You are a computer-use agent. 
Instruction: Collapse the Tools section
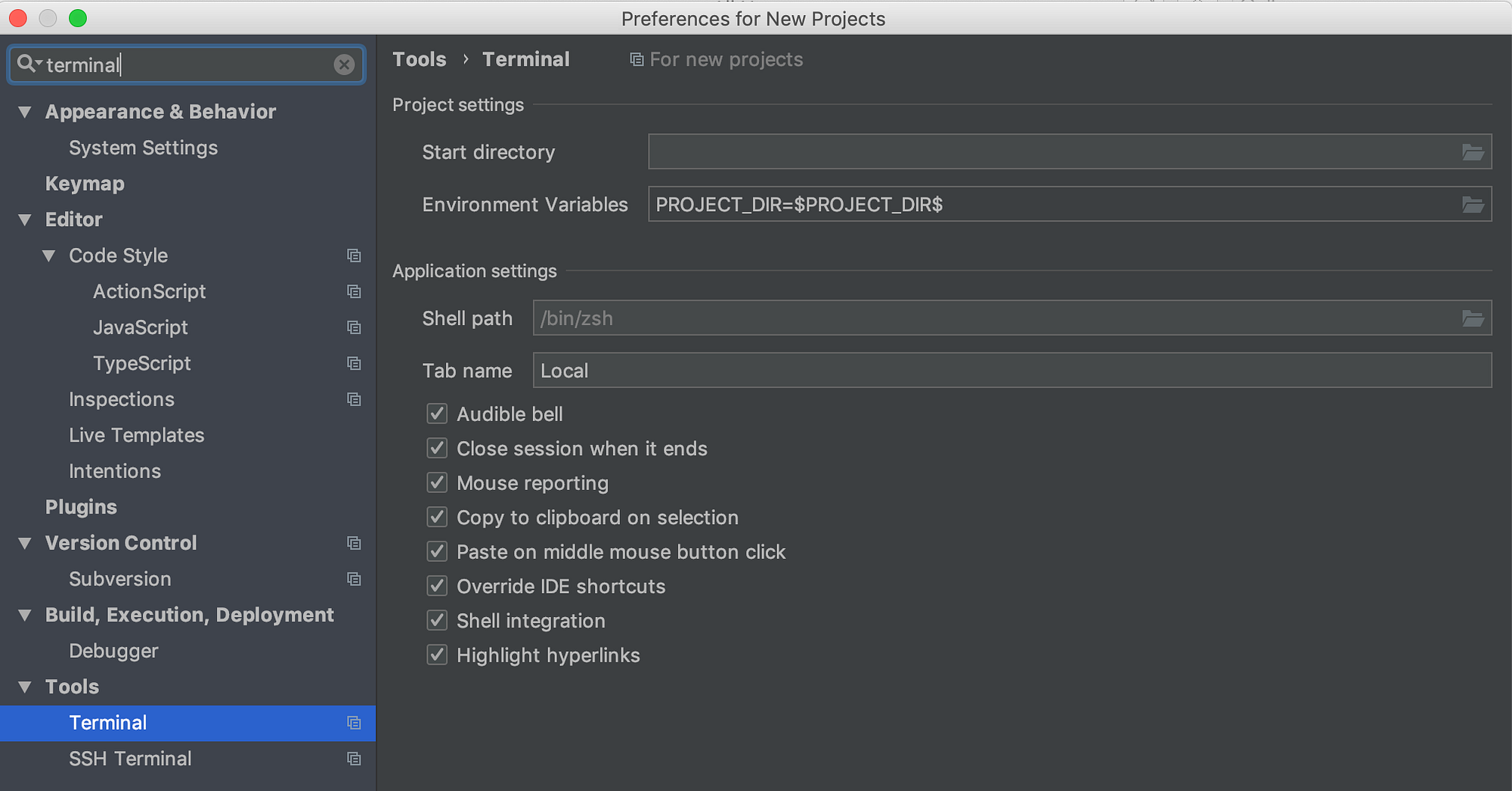[x=24, y=687]
